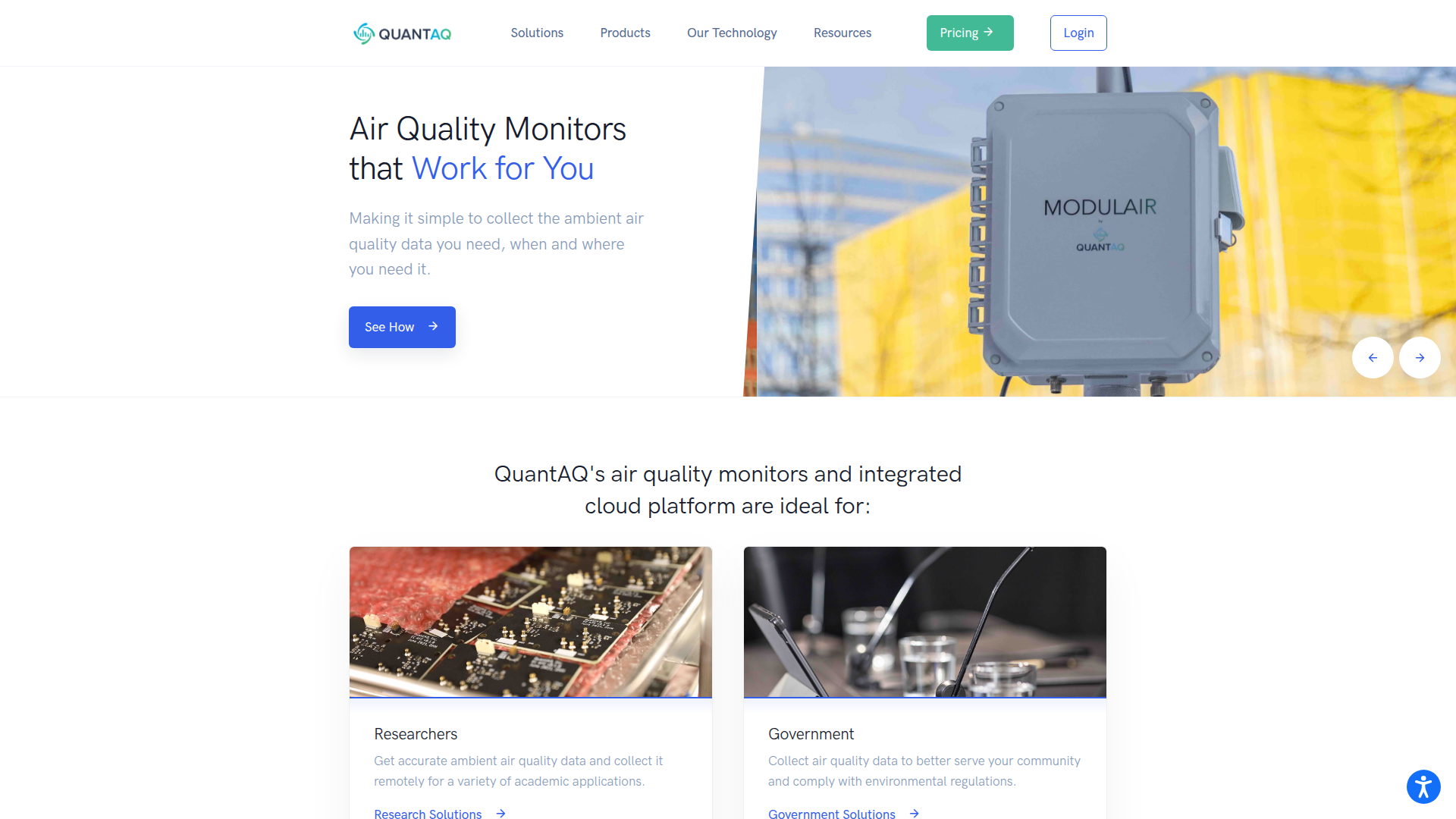1456x819 pixels.
Task: Open the Government microphone image
Action: tap(925, 622)
